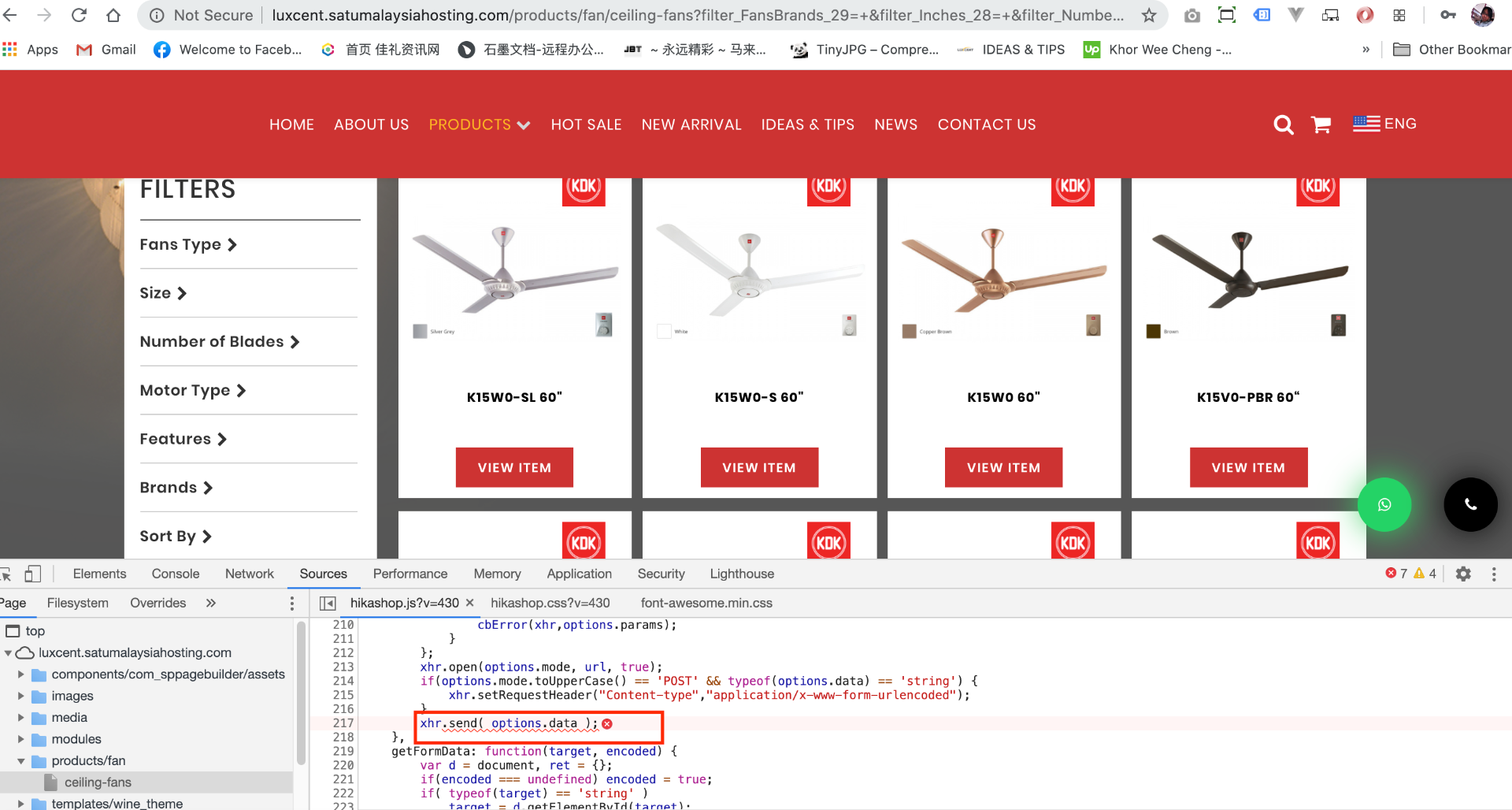Switch to the Console tab

click(x=176, y=574)
